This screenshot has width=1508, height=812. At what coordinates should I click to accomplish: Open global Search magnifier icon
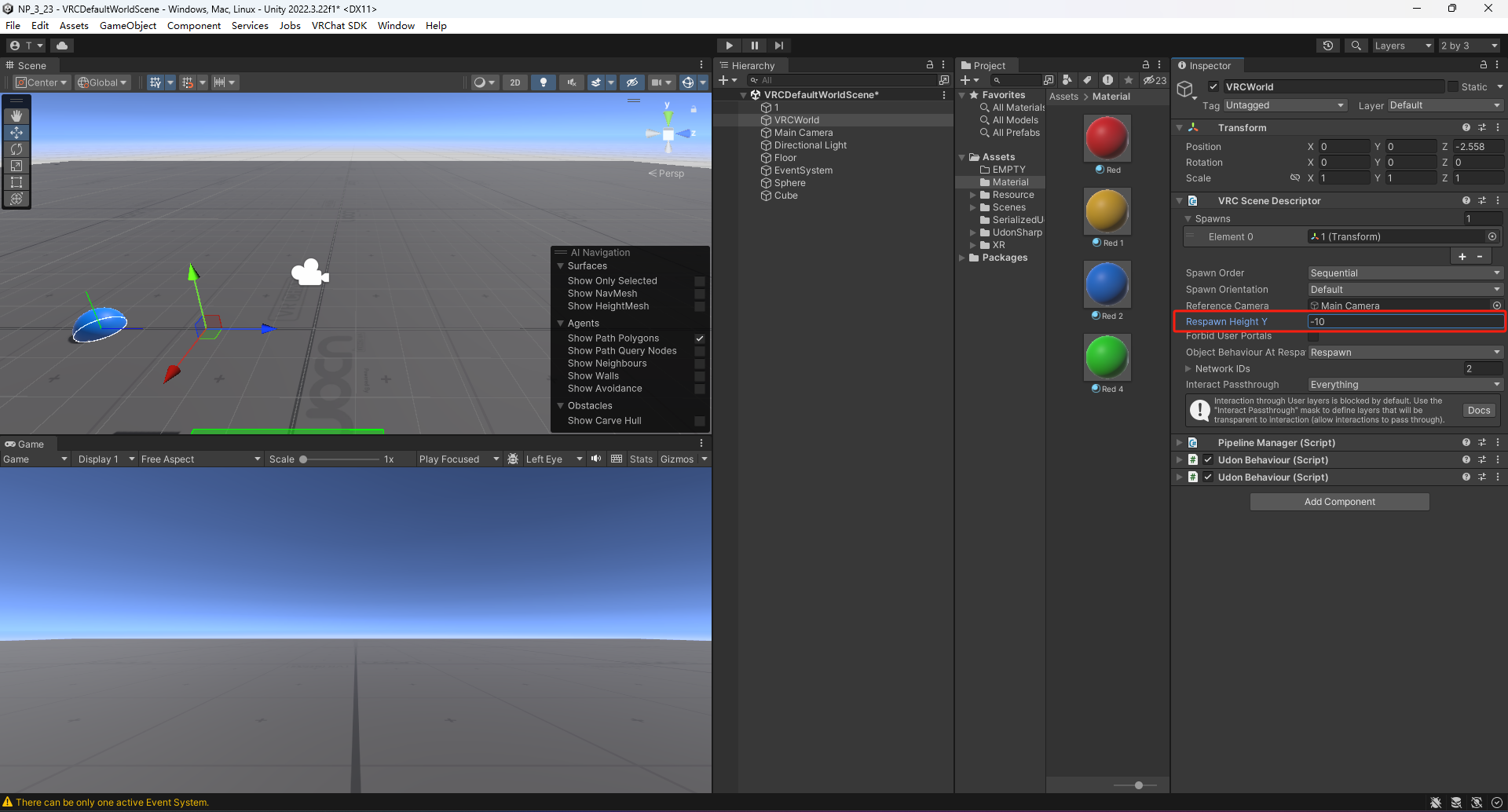pos(1356,46)
